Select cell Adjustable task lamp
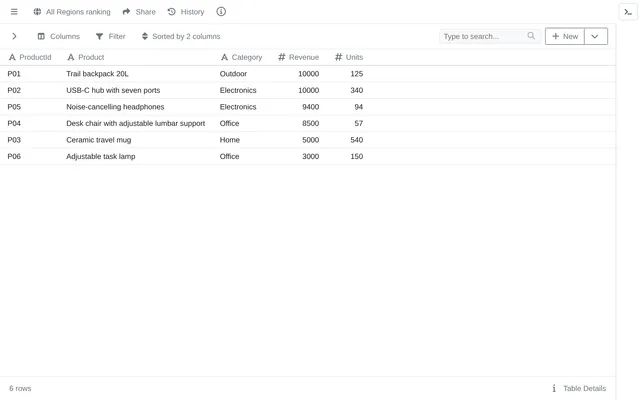The height and width of the screenshot is (400, 640). pyautogui.click(x=100, y=156)
